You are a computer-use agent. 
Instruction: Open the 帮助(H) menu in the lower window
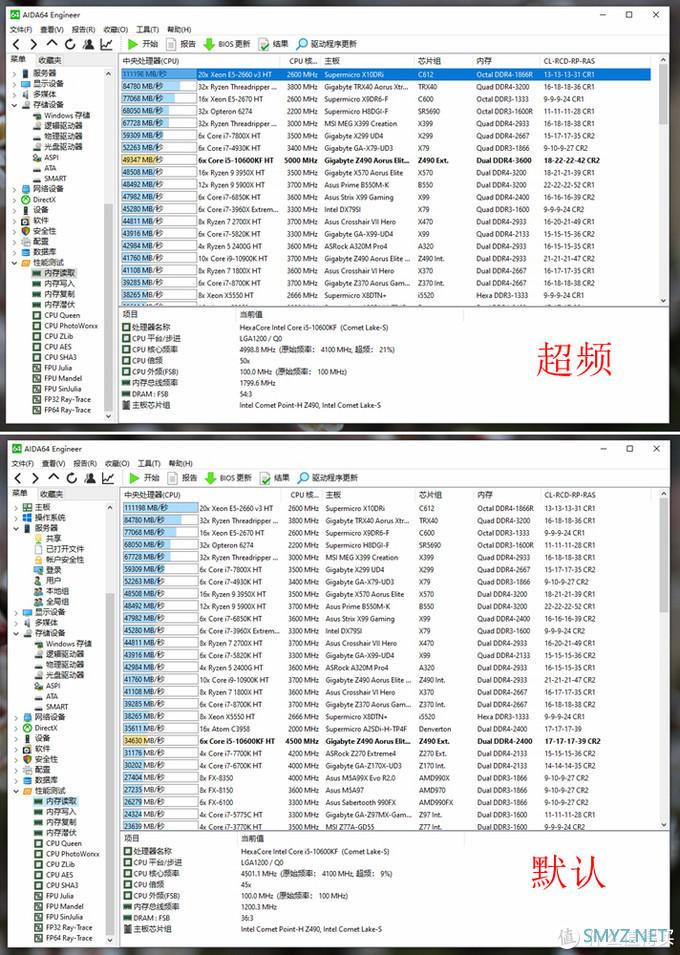[180, 463]
